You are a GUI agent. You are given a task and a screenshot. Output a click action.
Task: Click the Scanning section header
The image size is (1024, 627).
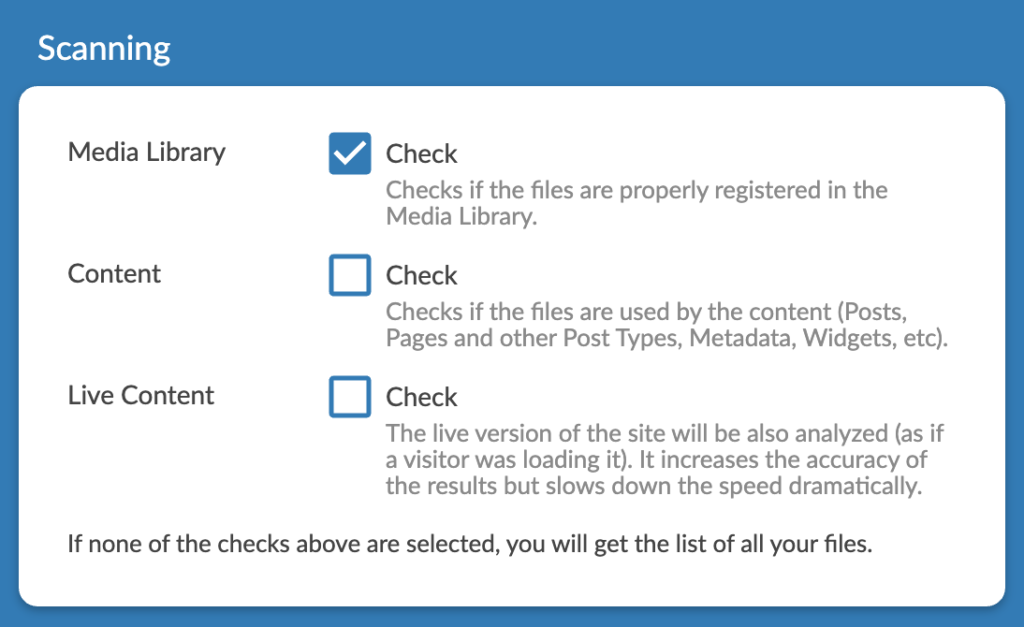click(x=103, y=47)
